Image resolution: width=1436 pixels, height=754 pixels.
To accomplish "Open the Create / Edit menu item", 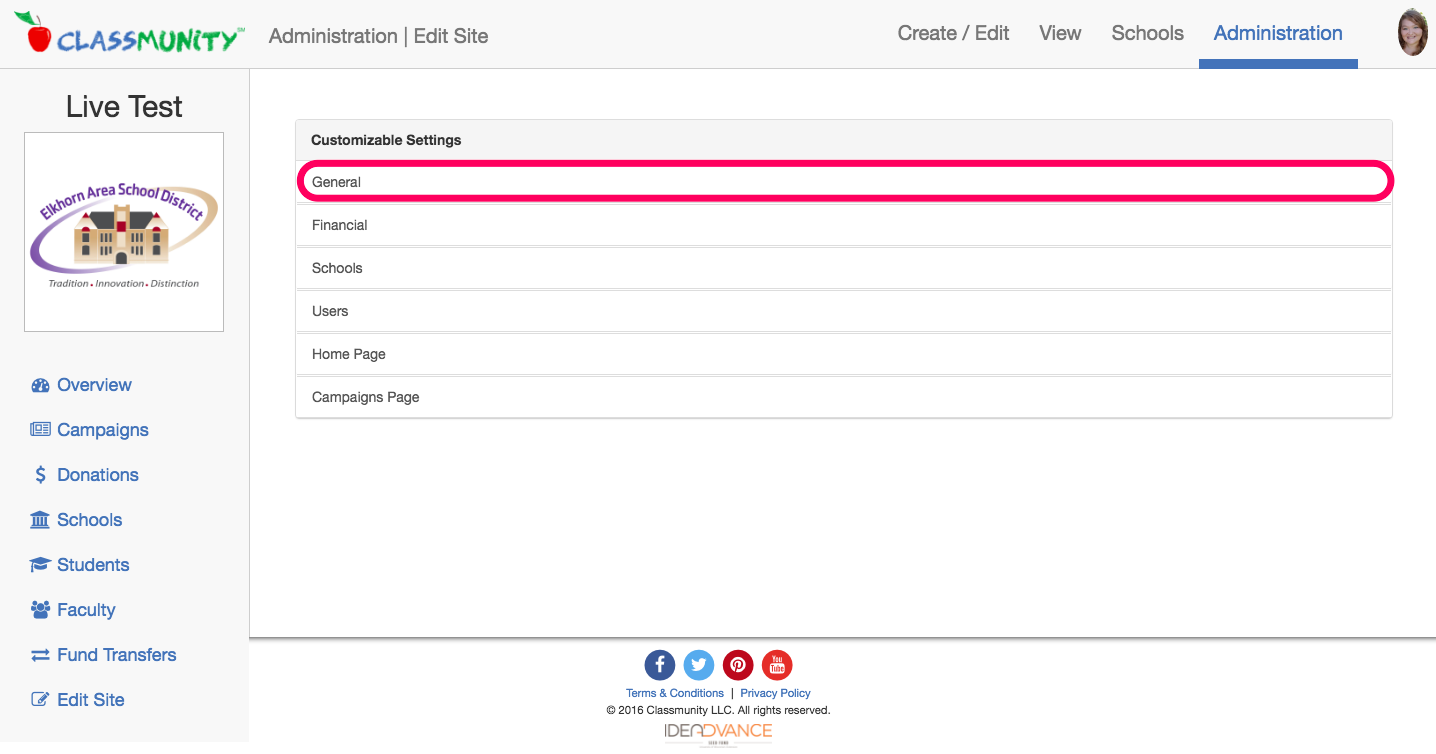I will (x=953, y=33).
